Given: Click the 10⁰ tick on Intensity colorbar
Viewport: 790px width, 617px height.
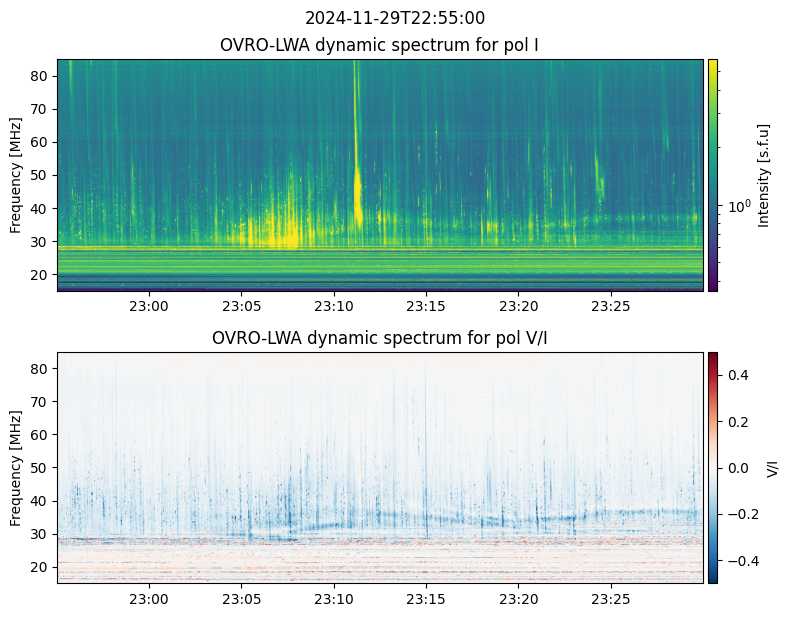Looking at the screenshot, I should pos(739,207).
